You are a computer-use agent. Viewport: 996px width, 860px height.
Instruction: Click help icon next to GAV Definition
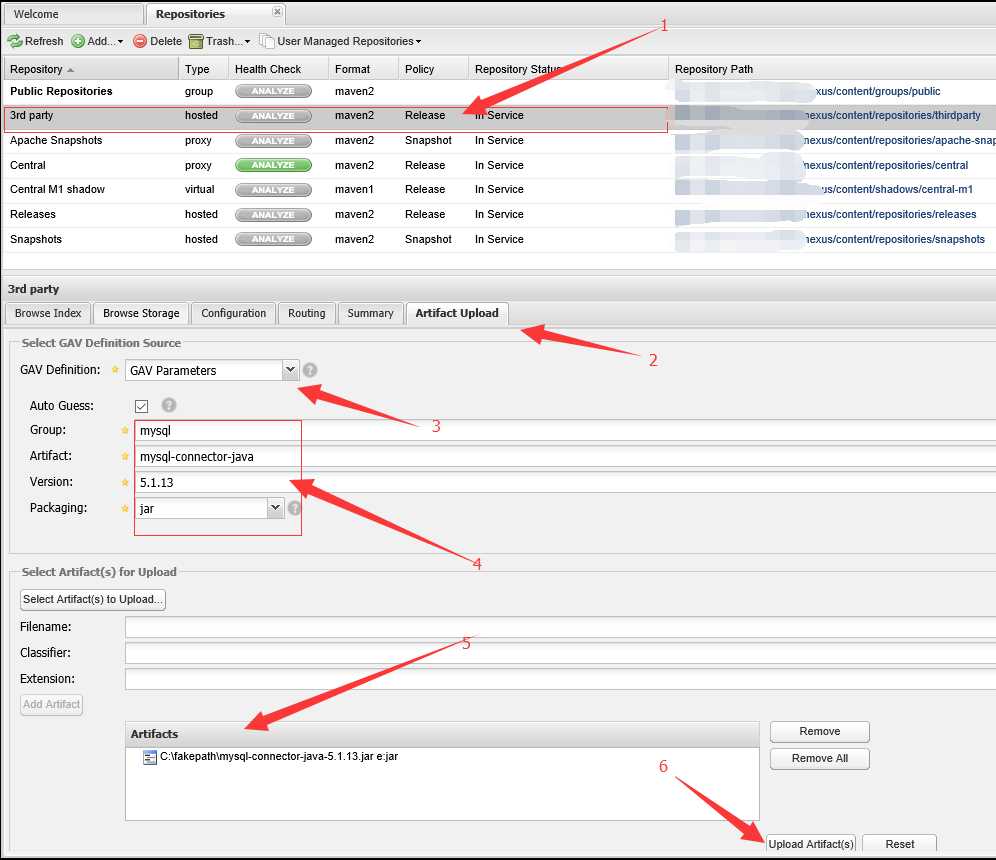point(310,370)
